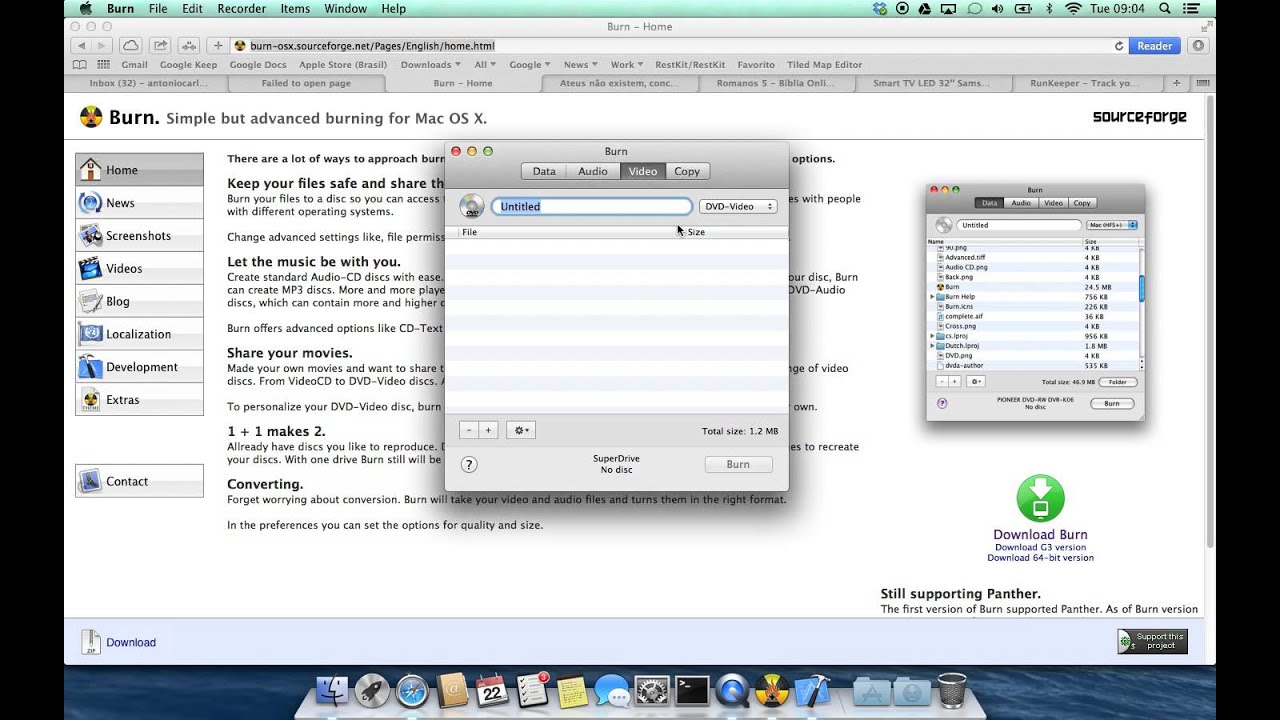Open the Videos sidebar item
Screen dimensions: 1280x720
pyautogui.click(x=139, y=268)
